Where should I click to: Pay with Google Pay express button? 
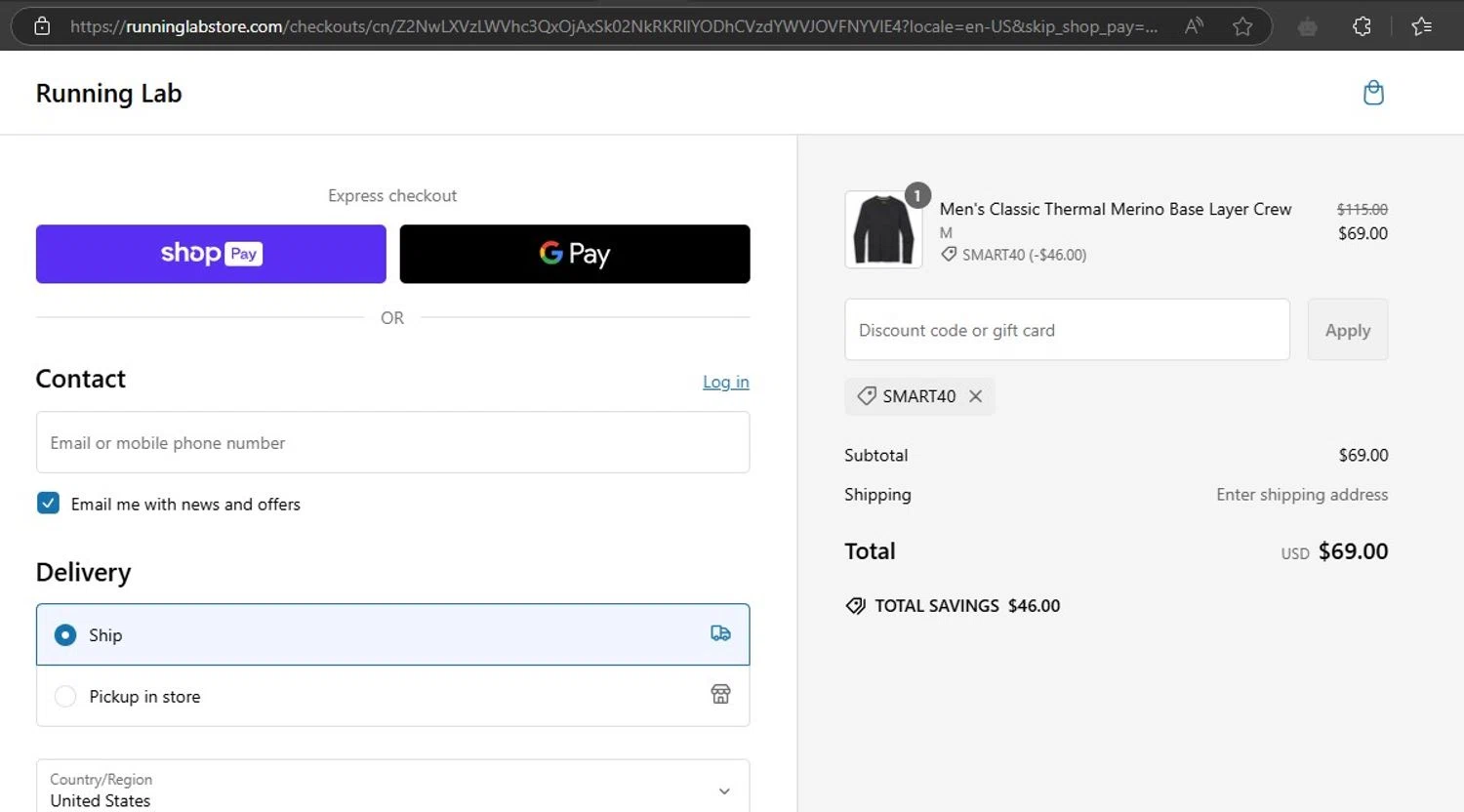coord(575,254)
